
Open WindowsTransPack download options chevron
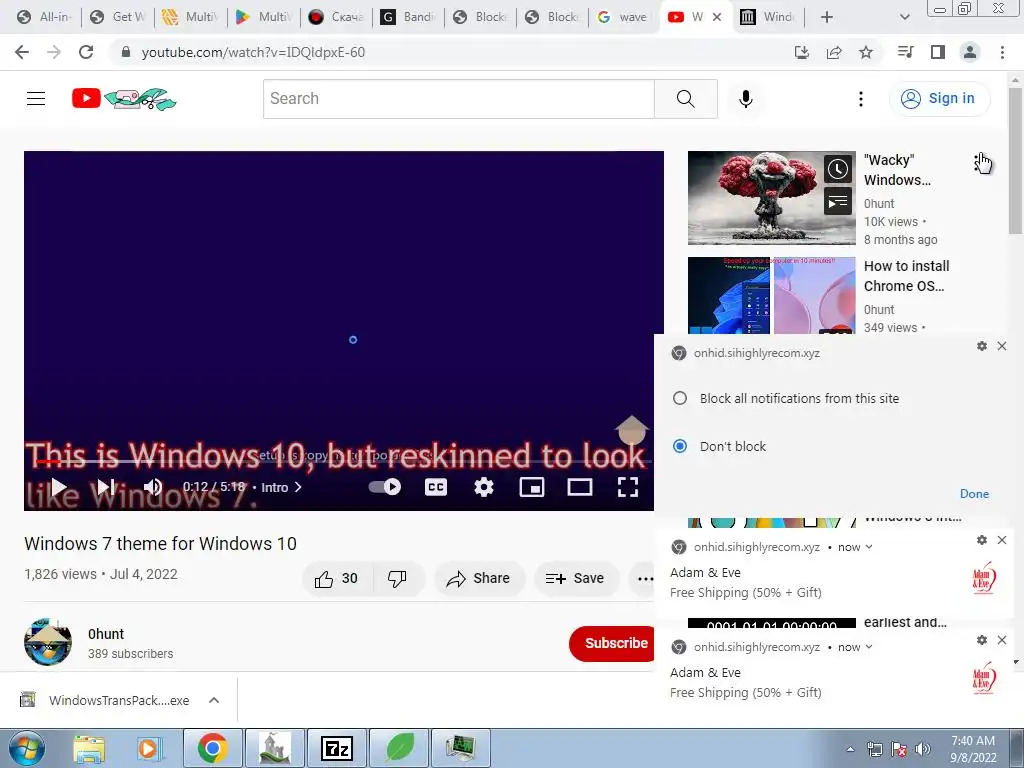tap(214, 700)
